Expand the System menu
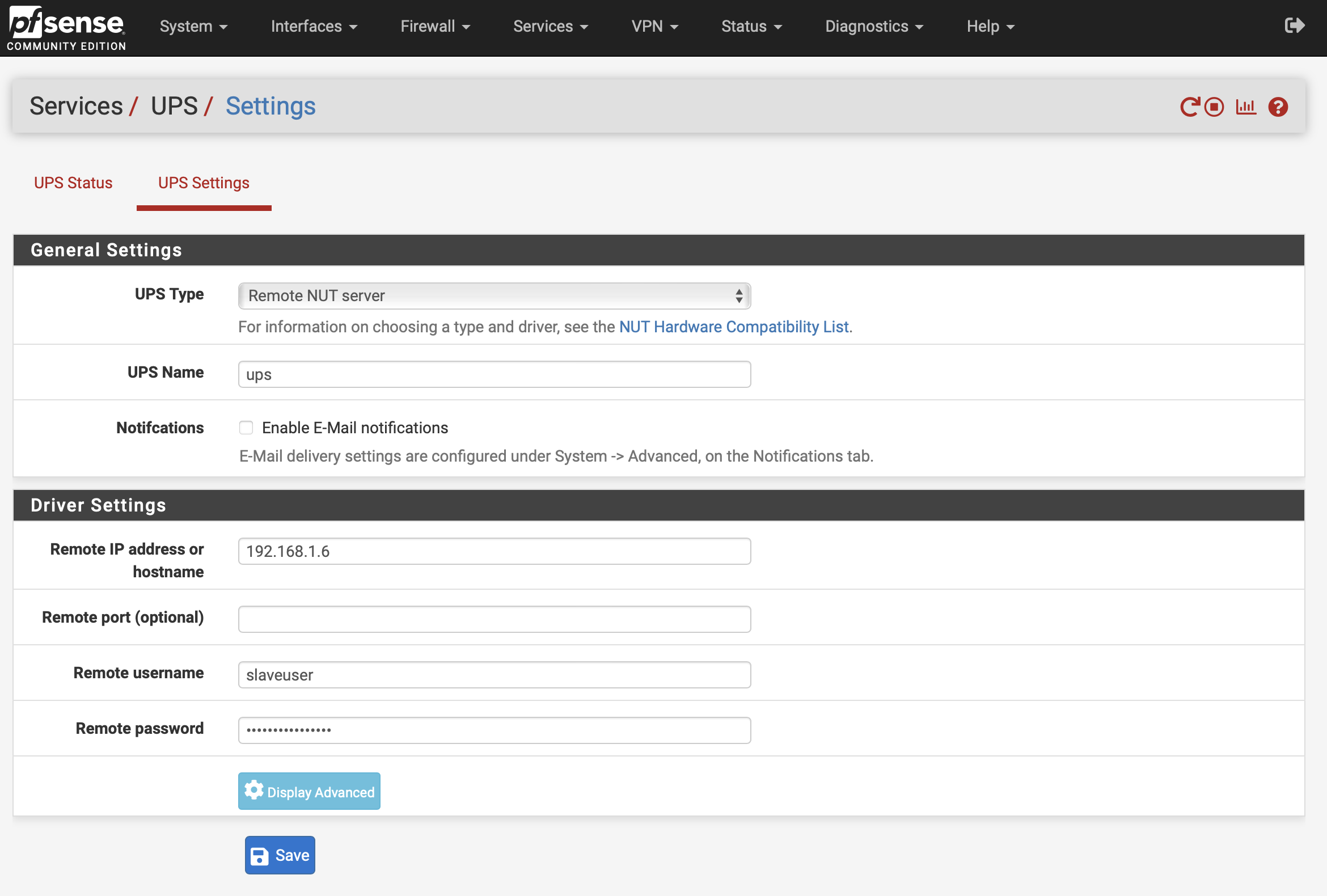Image resolution: width=1327 pixels, height=896 pixels. (193, 26)
